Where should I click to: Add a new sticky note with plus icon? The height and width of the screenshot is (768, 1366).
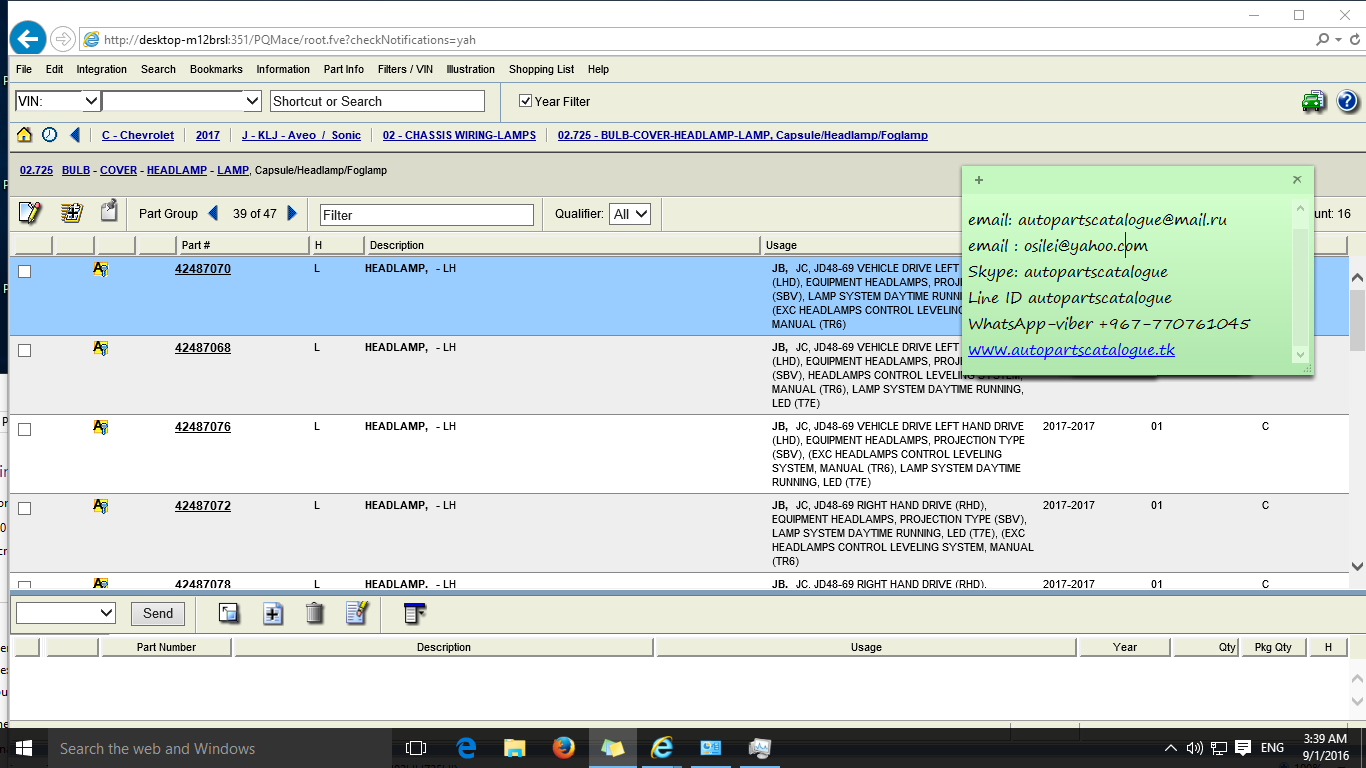[x=979, y=180]
